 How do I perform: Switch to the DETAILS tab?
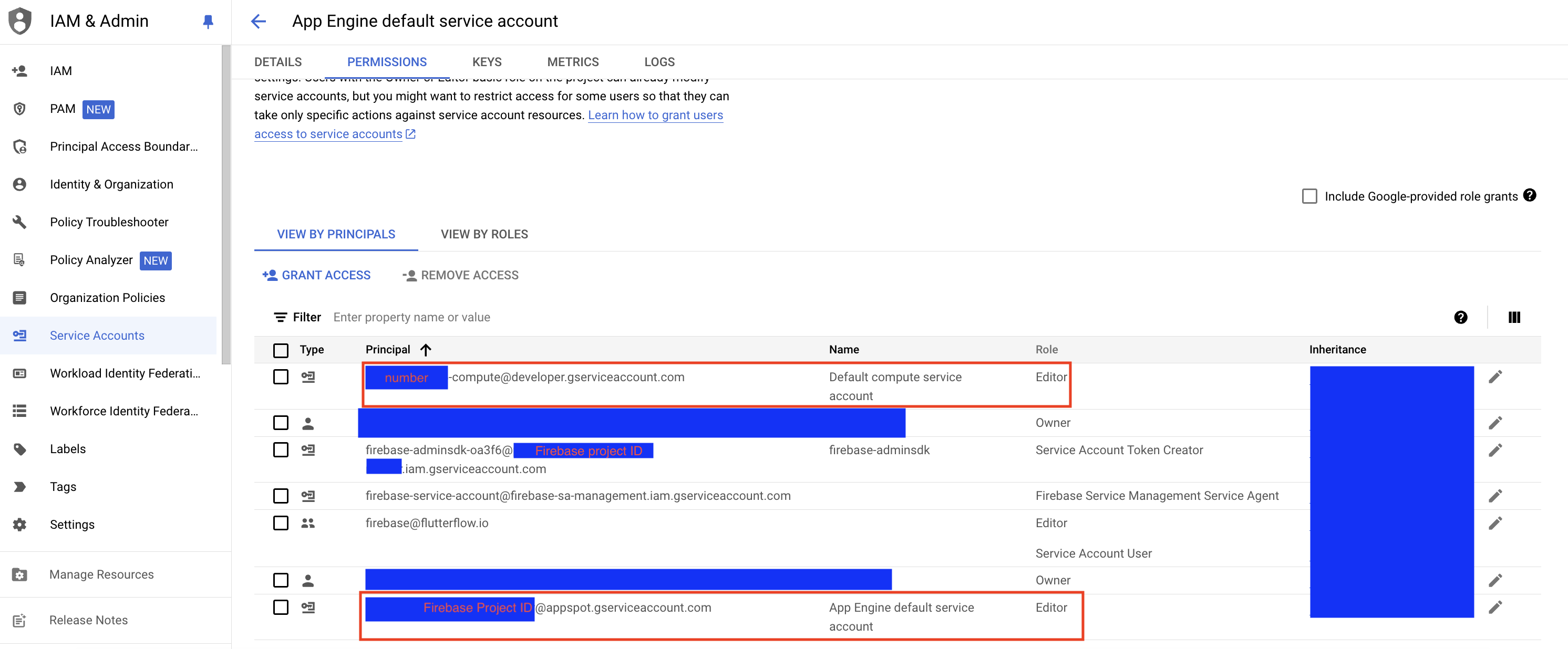coord(277,62)
